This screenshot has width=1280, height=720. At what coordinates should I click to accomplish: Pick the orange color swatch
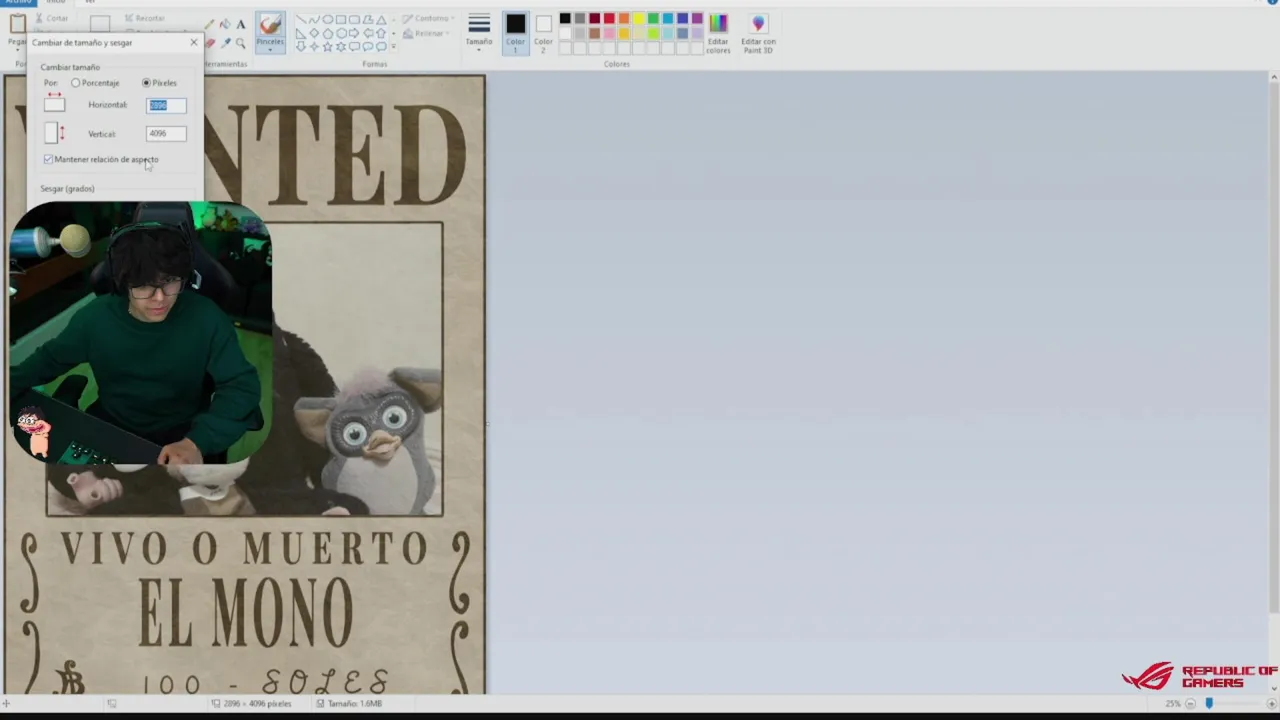624,18
